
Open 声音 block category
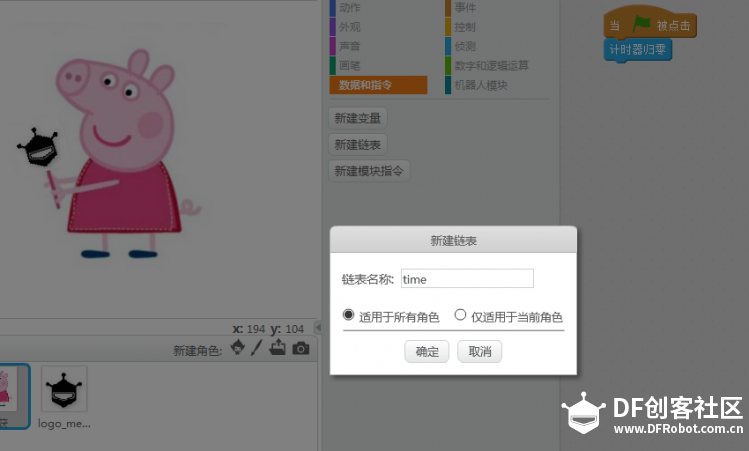(349, 46)
